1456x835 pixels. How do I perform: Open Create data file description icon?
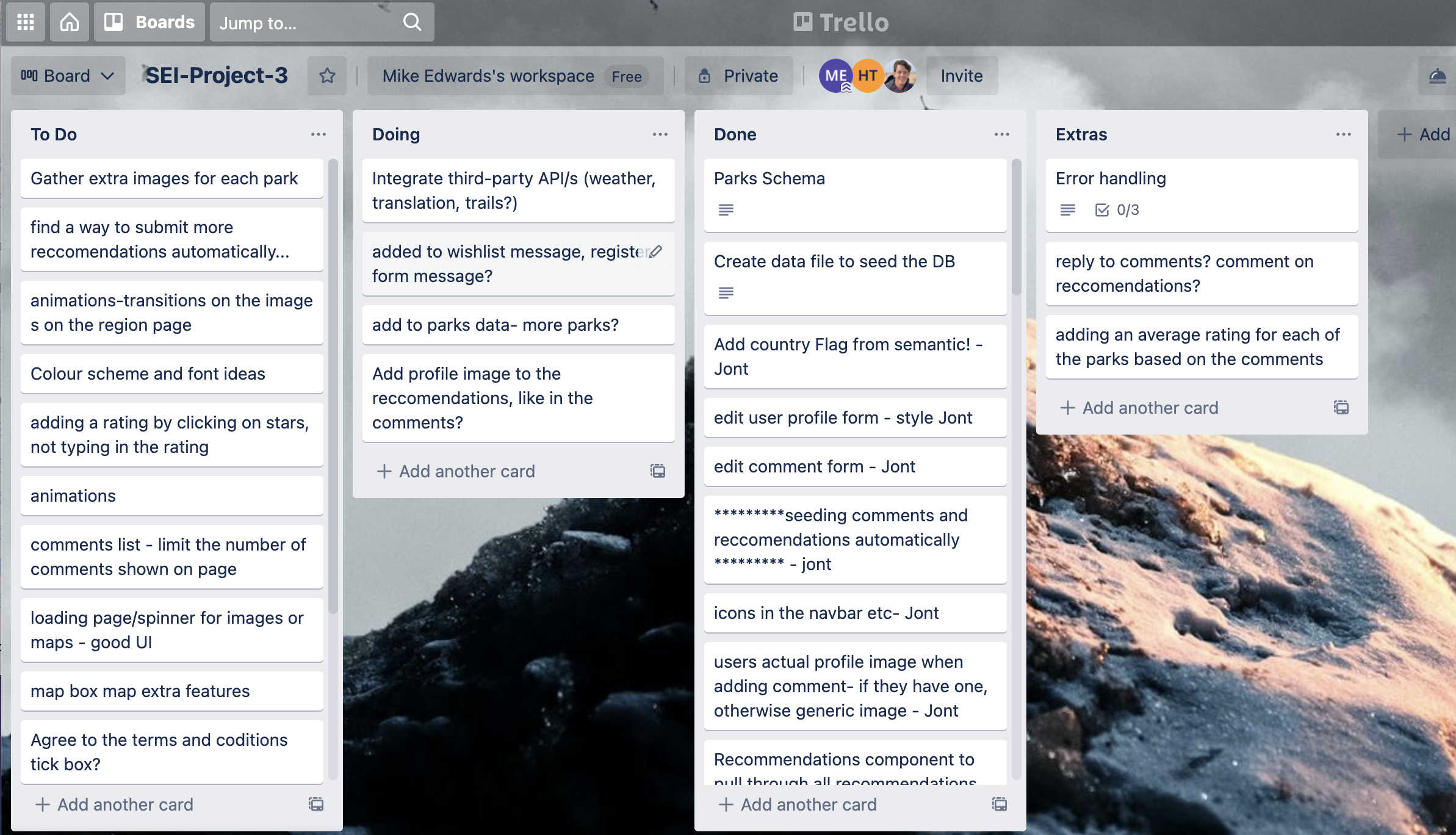(726, 293)
